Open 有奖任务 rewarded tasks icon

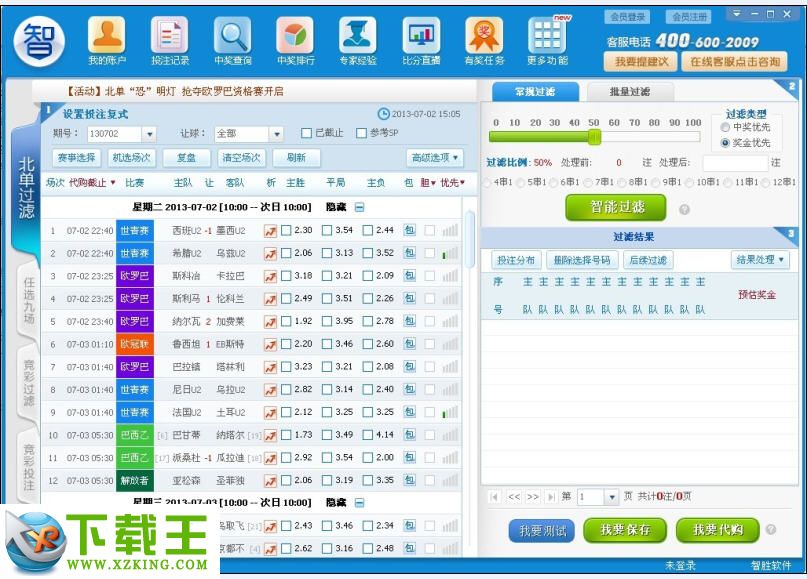(x=483, y=38)
